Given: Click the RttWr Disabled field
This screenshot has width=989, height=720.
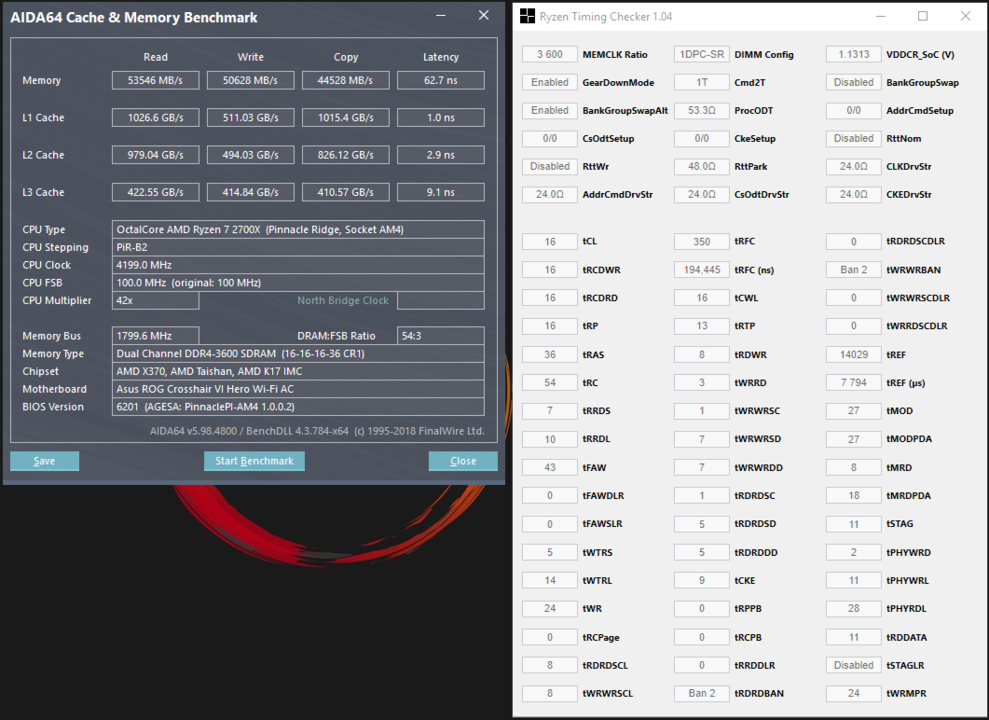Looking at the screenshot, I should point(550,166).
